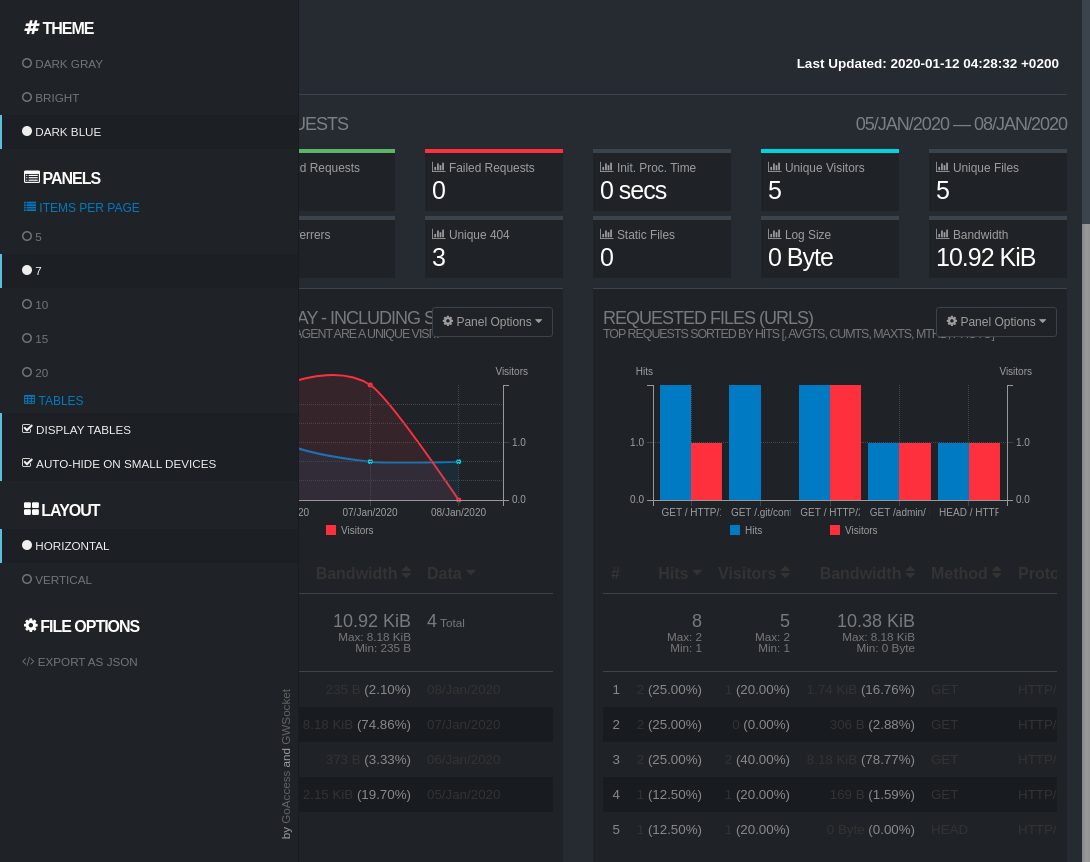The image size is (1090, 862).
Task: Click the chart icon next to Init. Proc. Time
Action: 606,168
